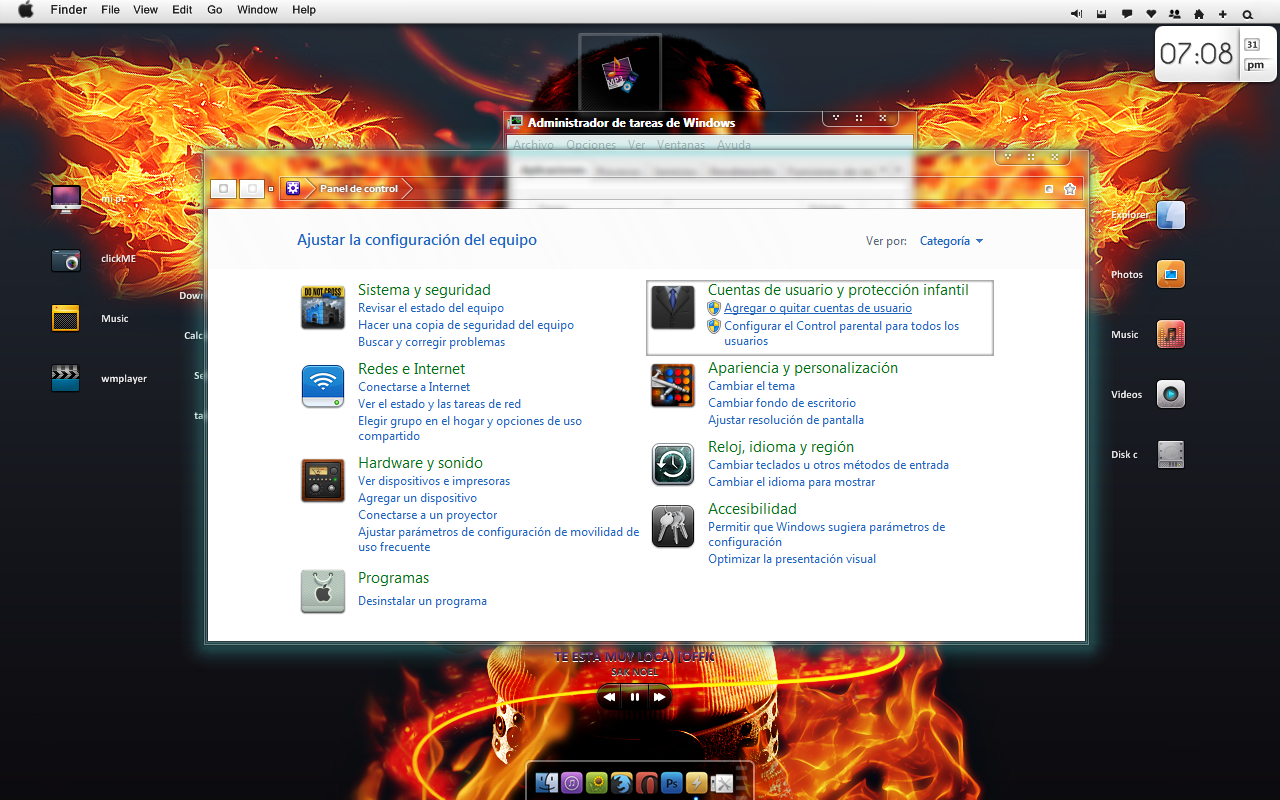Open the Disk c drive shortcut
Image resolution: width=1280 pixels, height=800 pixels.
(x=1171, y=454)
